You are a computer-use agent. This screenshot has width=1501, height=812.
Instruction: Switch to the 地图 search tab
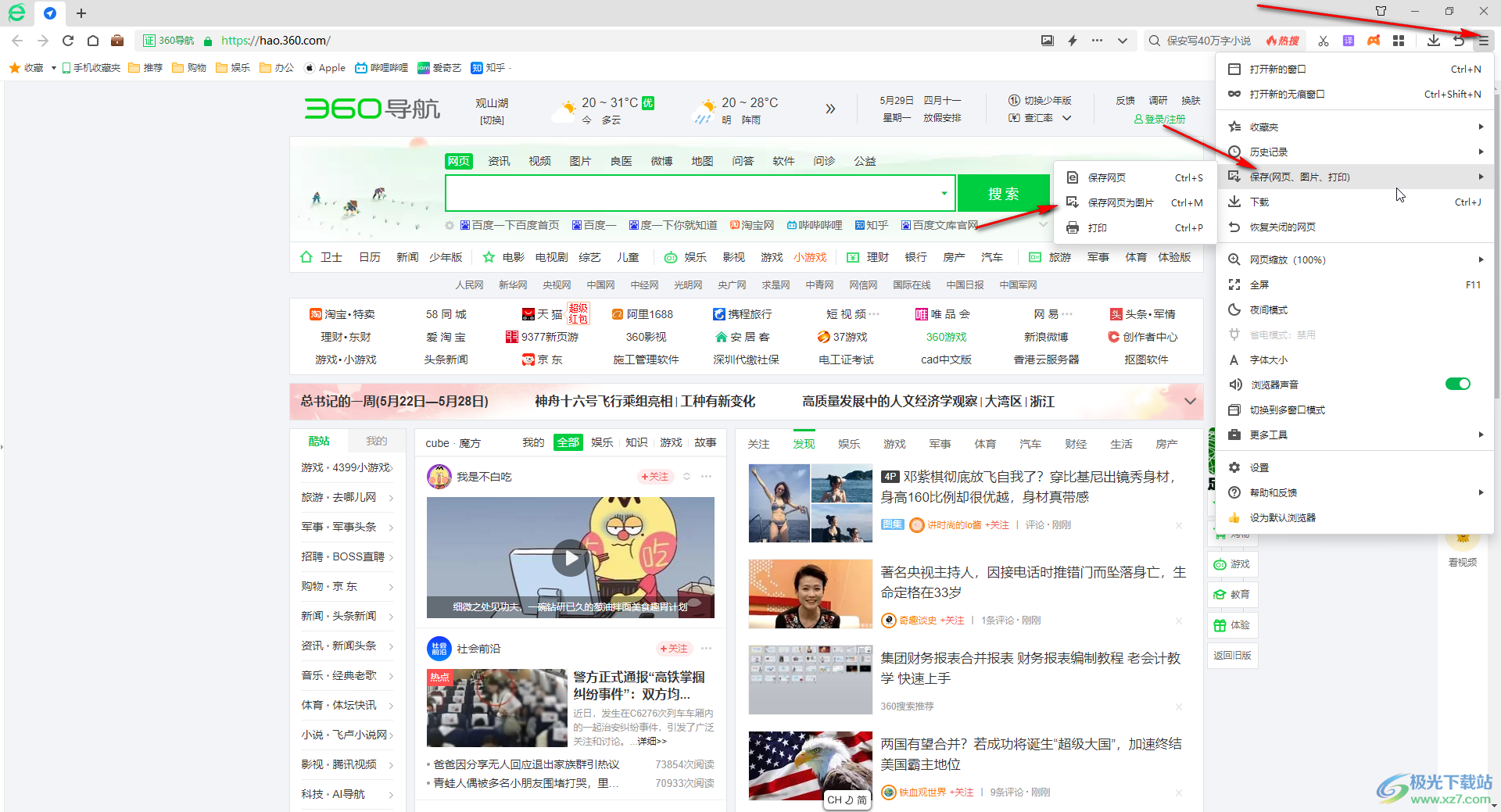(702, 161)
